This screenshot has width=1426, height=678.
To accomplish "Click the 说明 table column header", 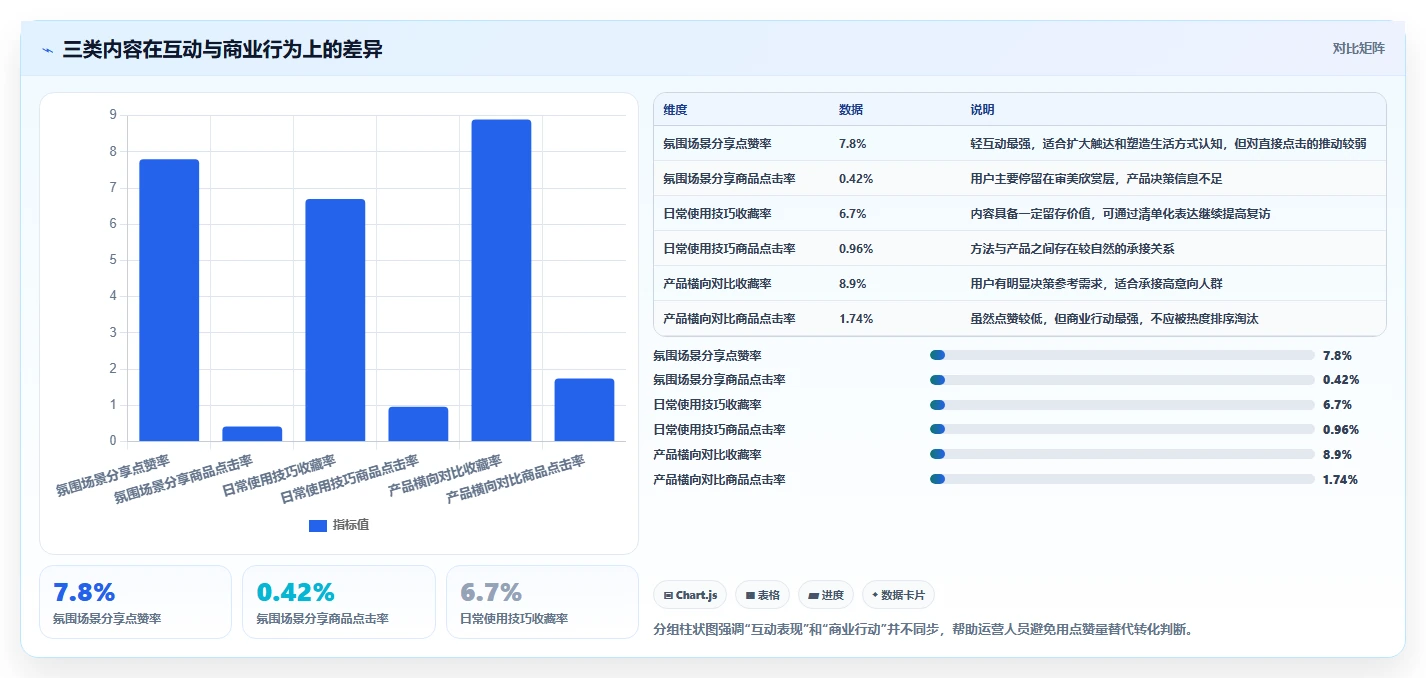I will tap(982, 110).
